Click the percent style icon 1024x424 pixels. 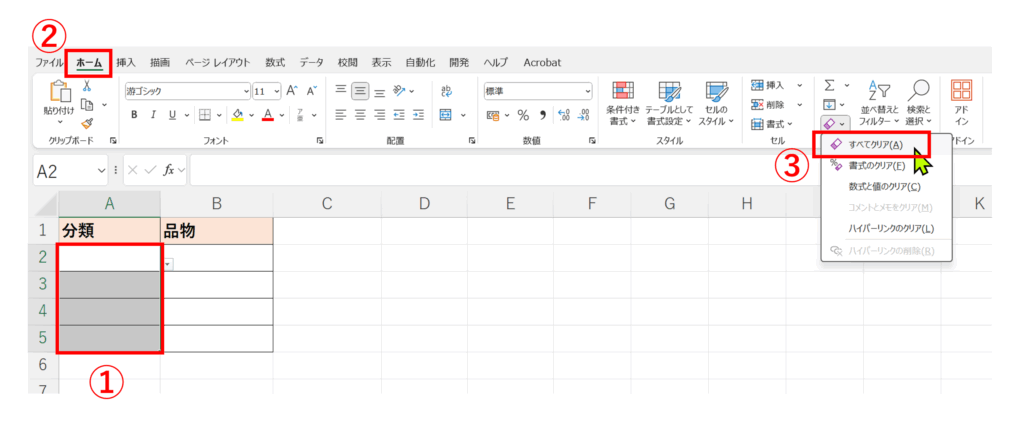coord(522,115)
